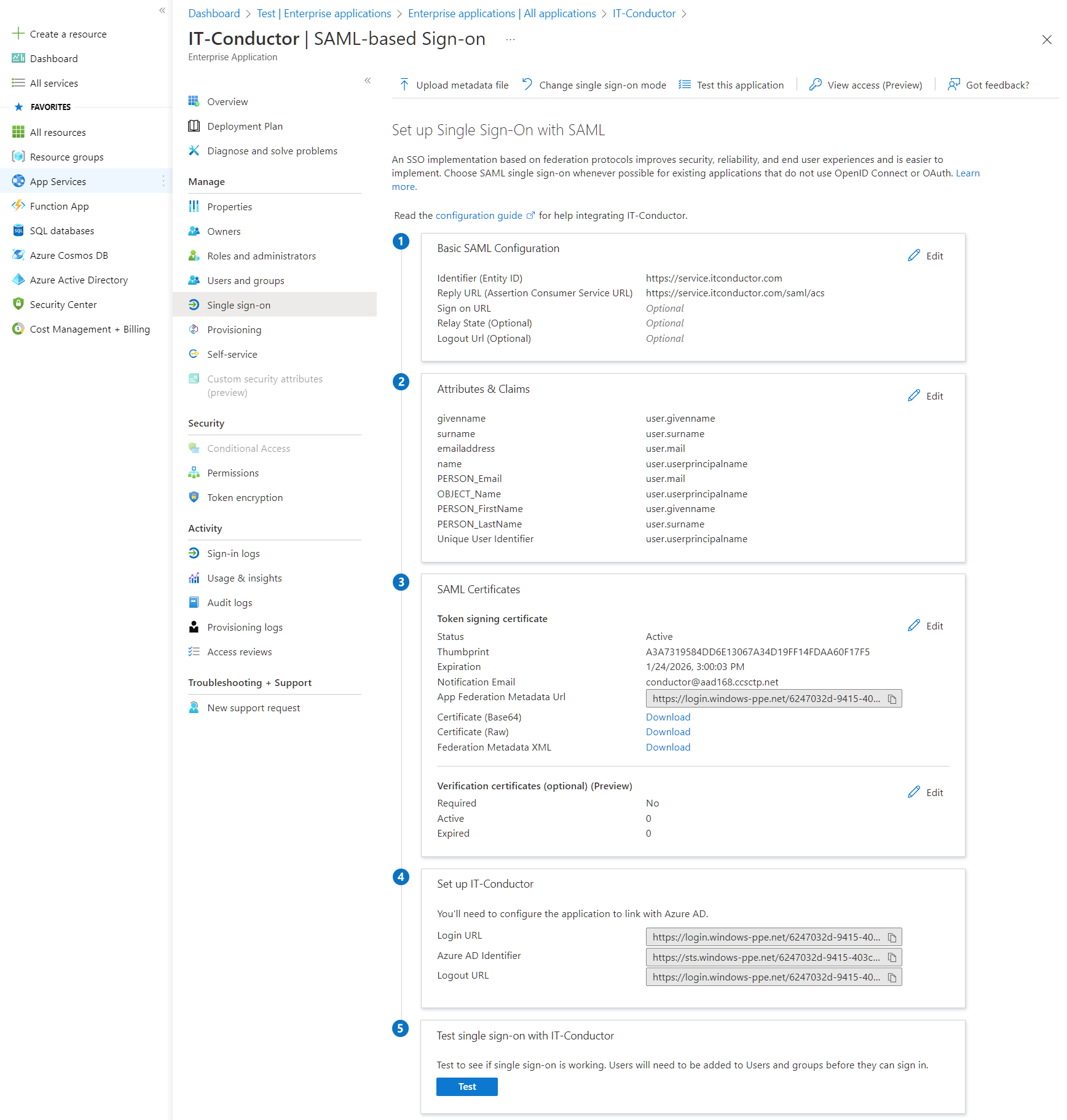
Task: Collapse the enterprise application menu panel
Action: (x=368, y=81)
